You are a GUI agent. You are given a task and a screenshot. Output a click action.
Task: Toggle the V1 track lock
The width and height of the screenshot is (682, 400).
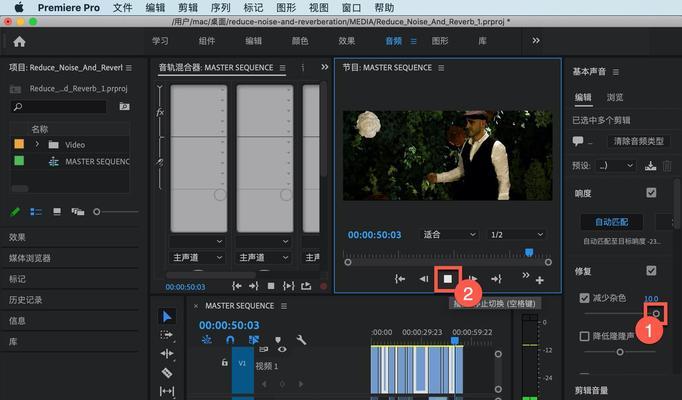pos(224,362)
